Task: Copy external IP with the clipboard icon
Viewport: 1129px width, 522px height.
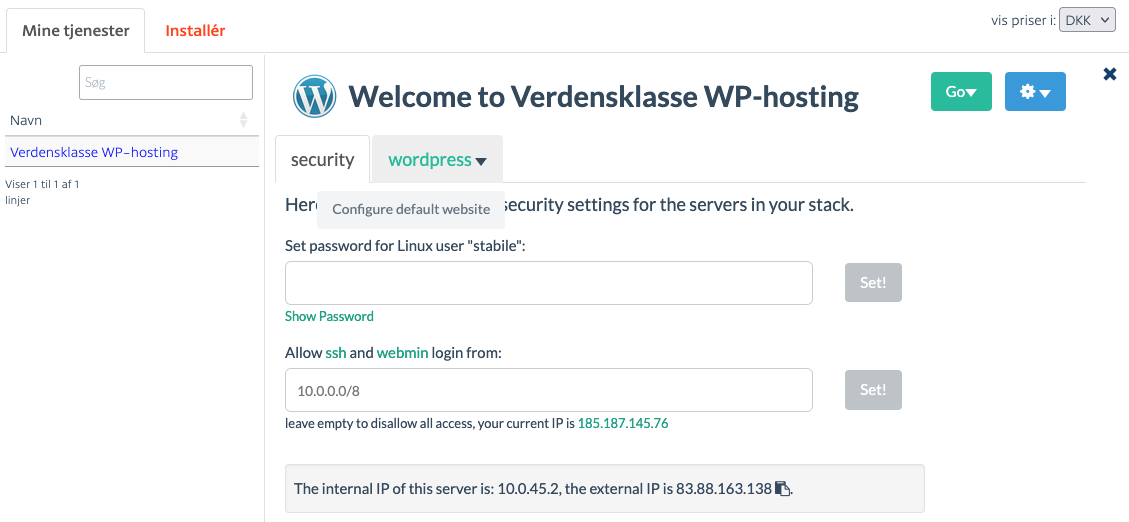Action: [783, 489]
